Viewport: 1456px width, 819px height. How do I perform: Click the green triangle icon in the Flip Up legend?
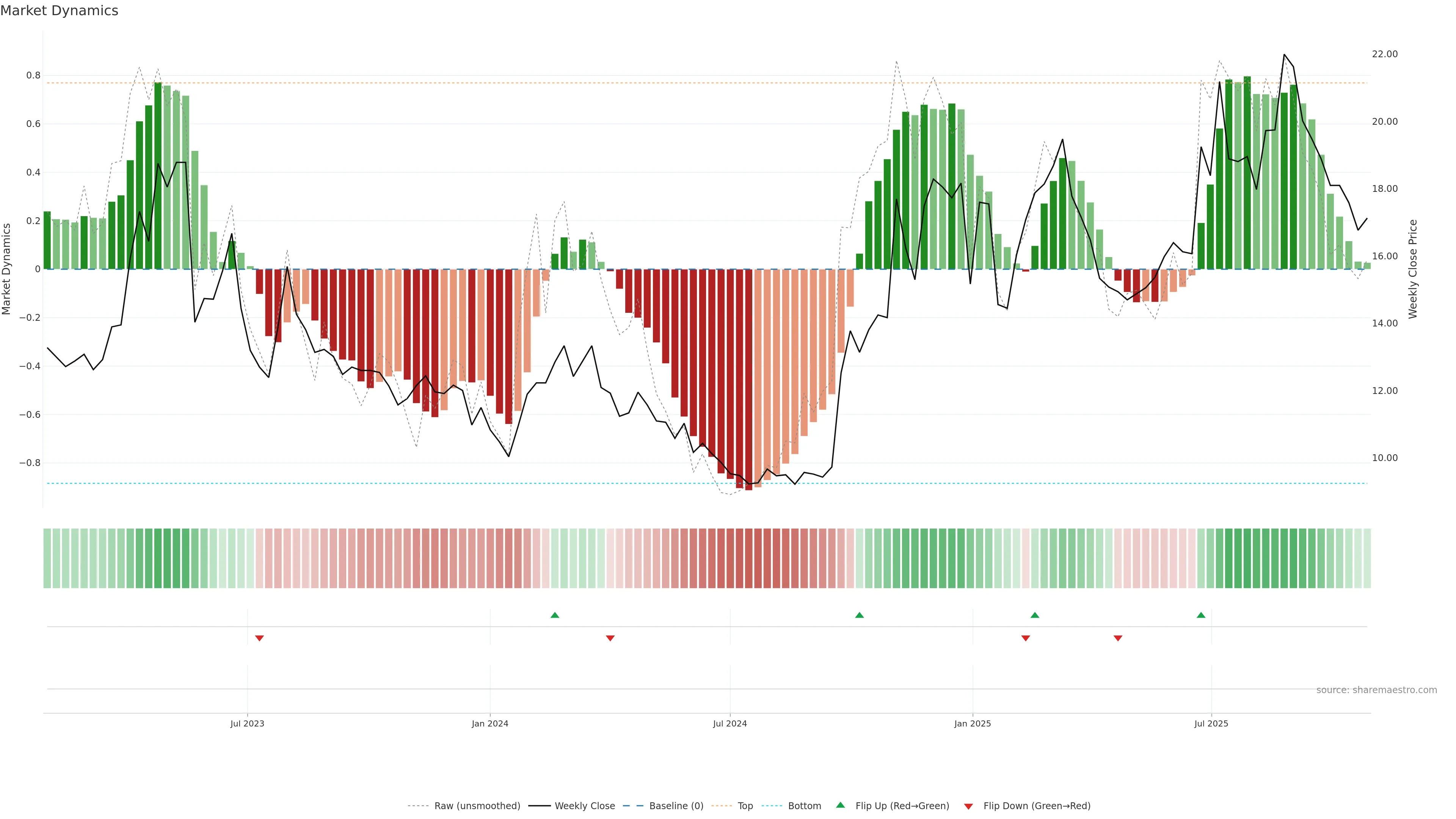[x=841, y=805]
